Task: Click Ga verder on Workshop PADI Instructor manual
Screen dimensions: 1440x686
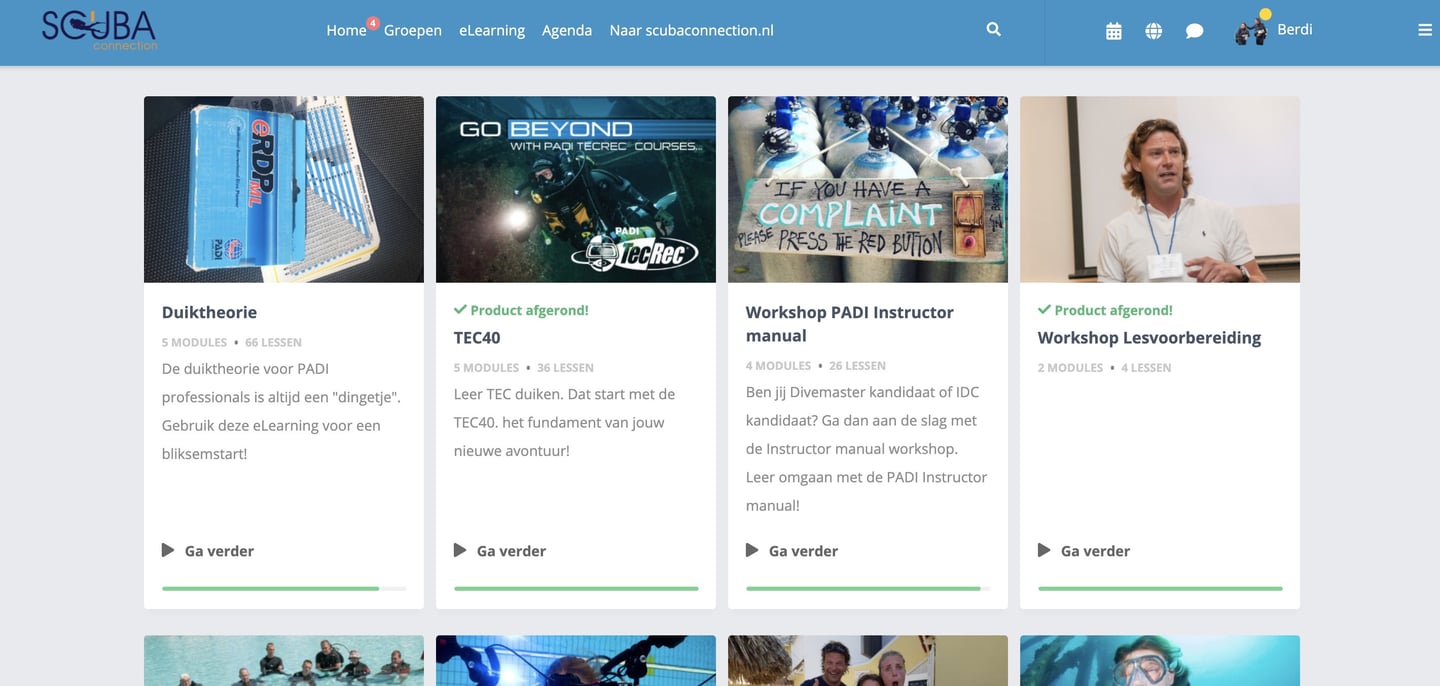Action: pos(803,551)
